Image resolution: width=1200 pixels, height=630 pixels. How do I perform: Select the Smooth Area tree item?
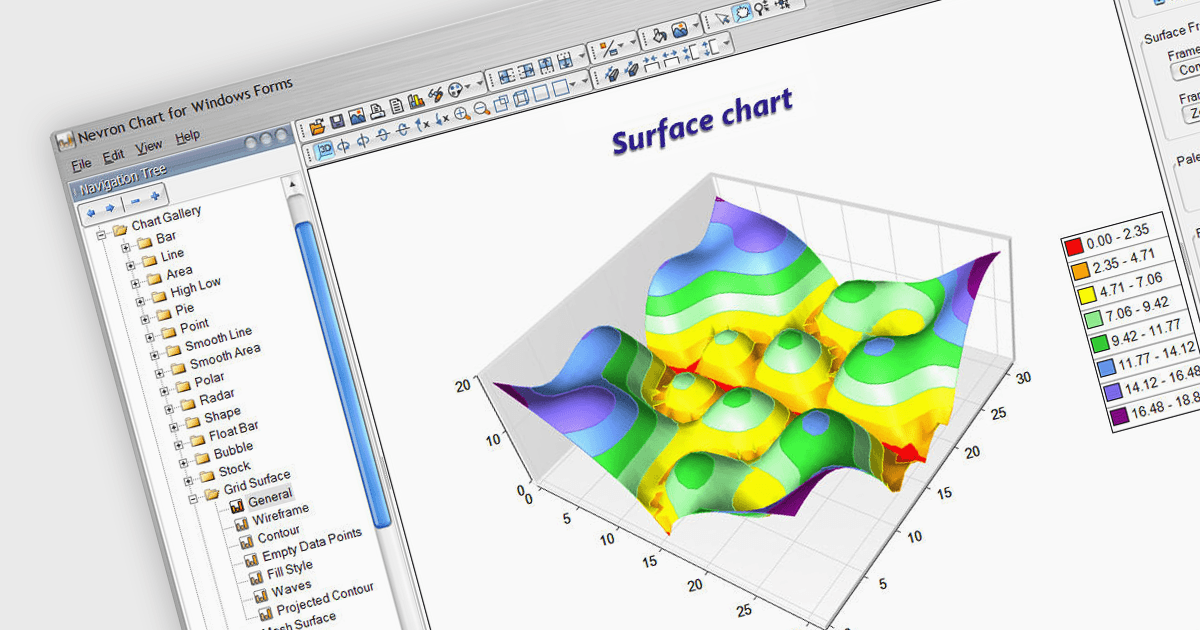click(x=225, y=357)
